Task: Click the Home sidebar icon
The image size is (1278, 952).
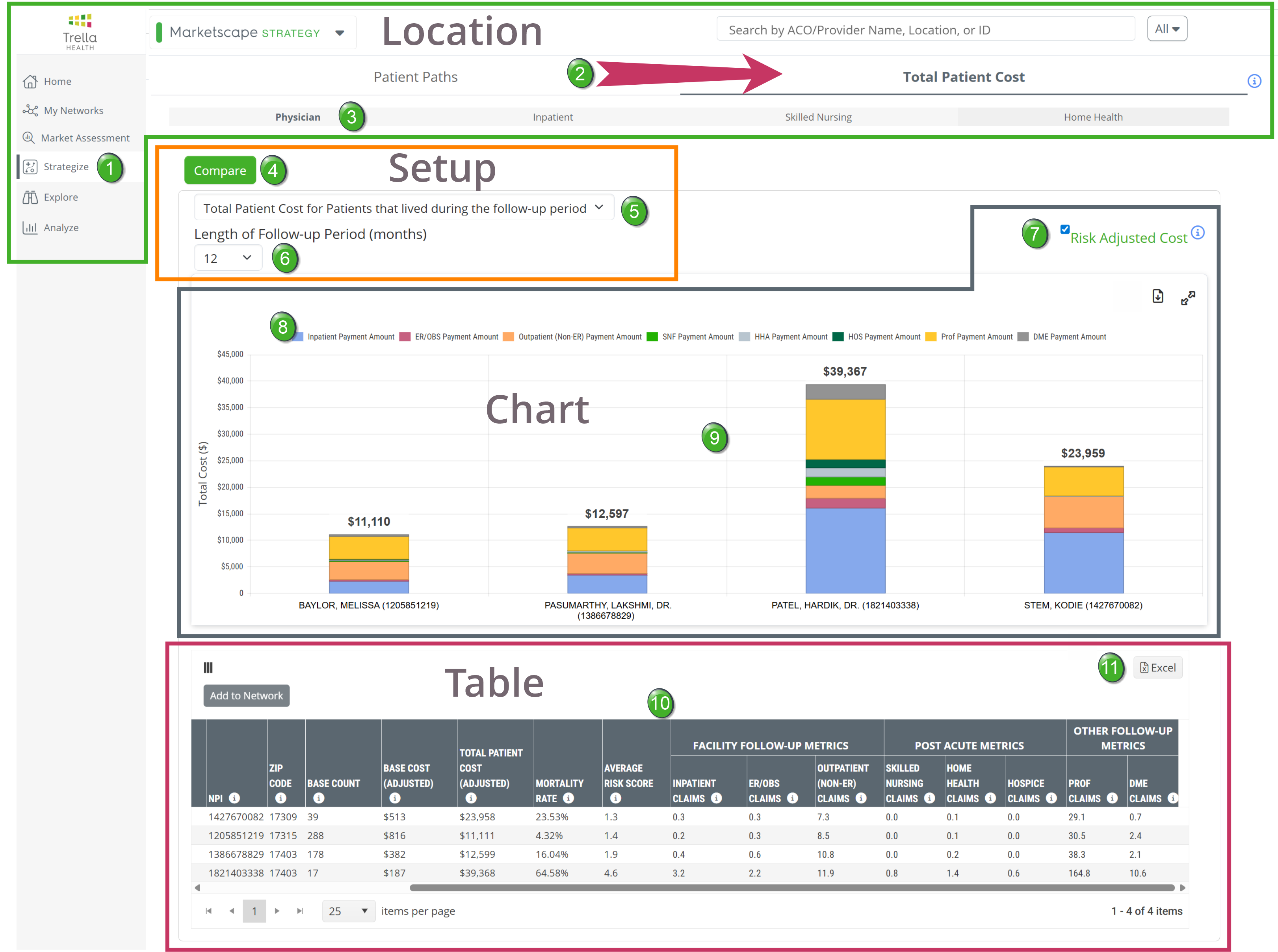Action: click(30, 81)
